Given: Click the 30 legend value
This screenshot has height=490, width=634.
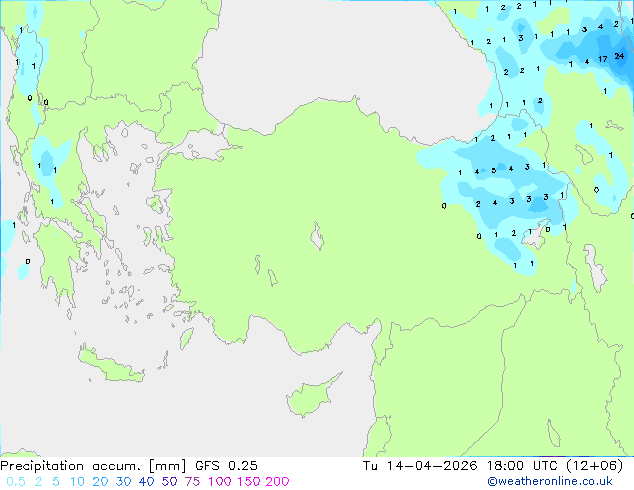Looking at the screenshot, I should pyautogui.click(x=123, y=482).
